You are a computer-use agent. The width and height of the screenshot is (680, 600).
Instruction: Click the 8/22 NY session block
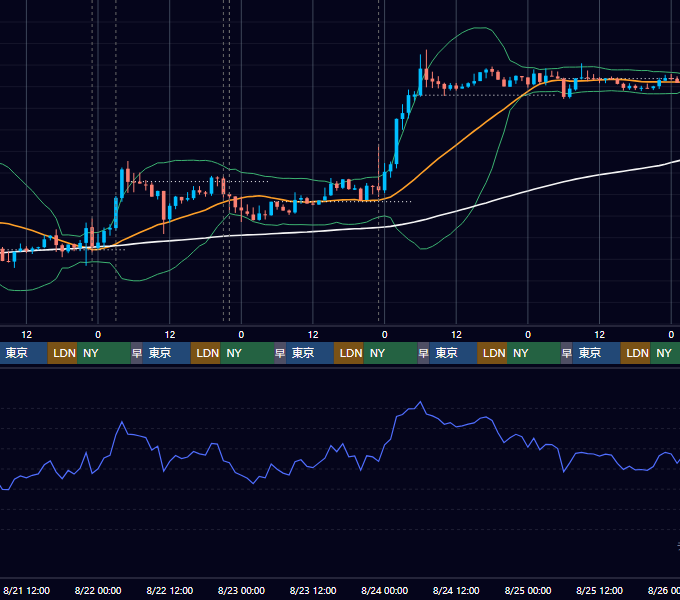pos(247,353)
